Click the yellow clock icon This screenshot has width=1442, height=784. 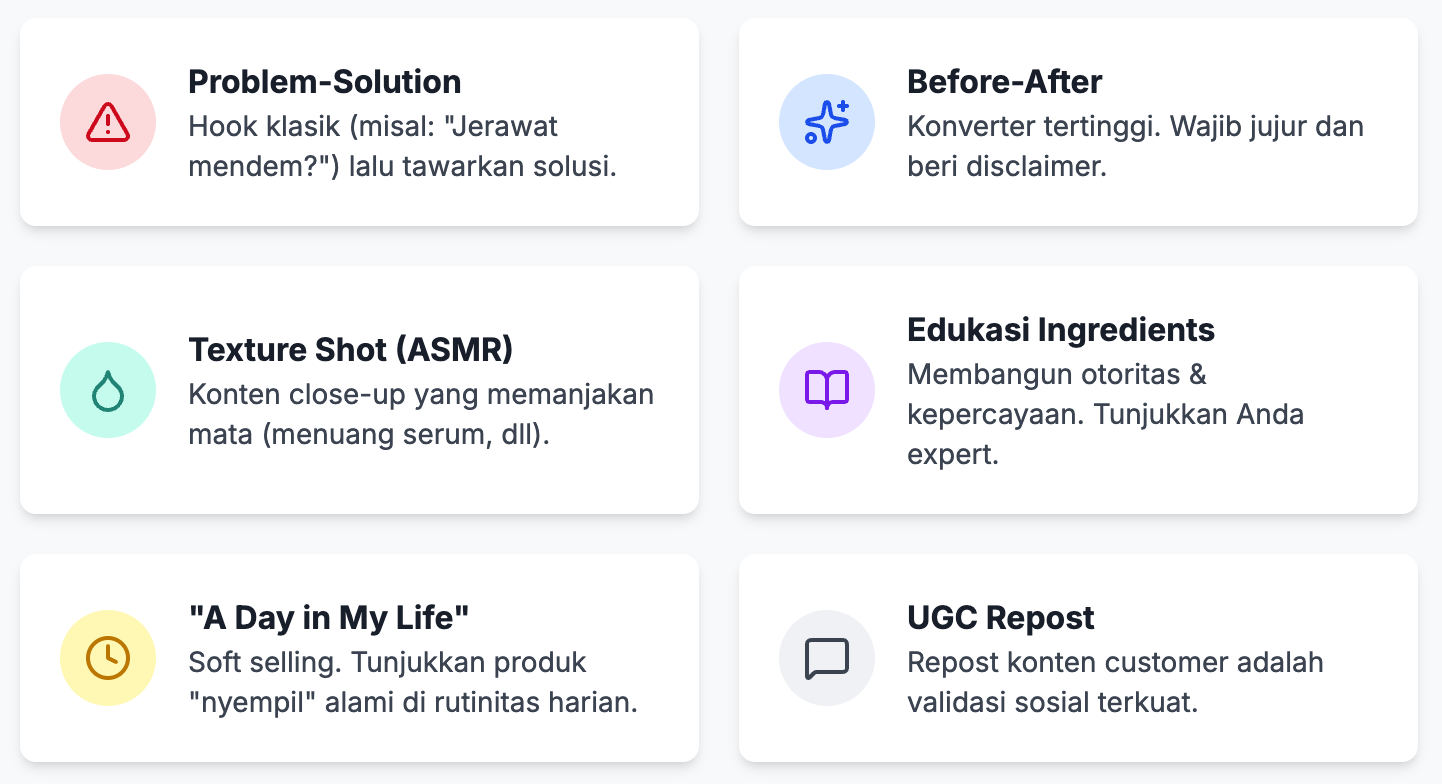(x=108, y=658)
